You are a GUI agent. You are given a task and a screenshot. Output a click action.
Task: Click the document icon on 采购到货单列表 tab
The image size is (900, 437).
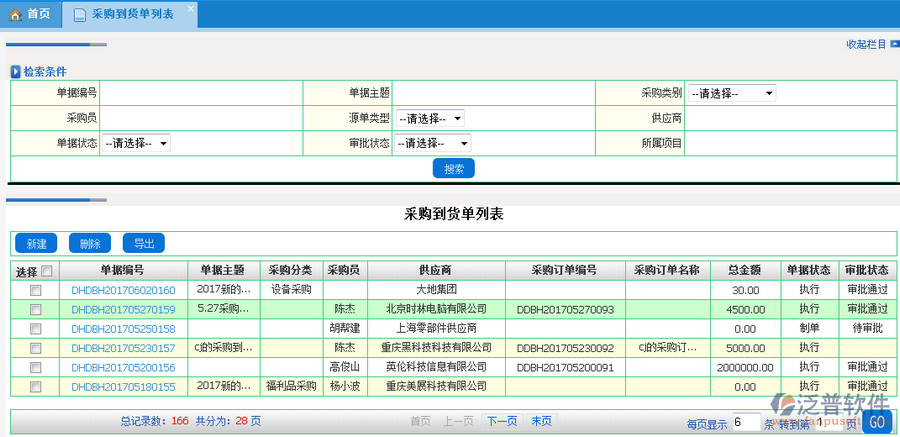coord(79,16)
